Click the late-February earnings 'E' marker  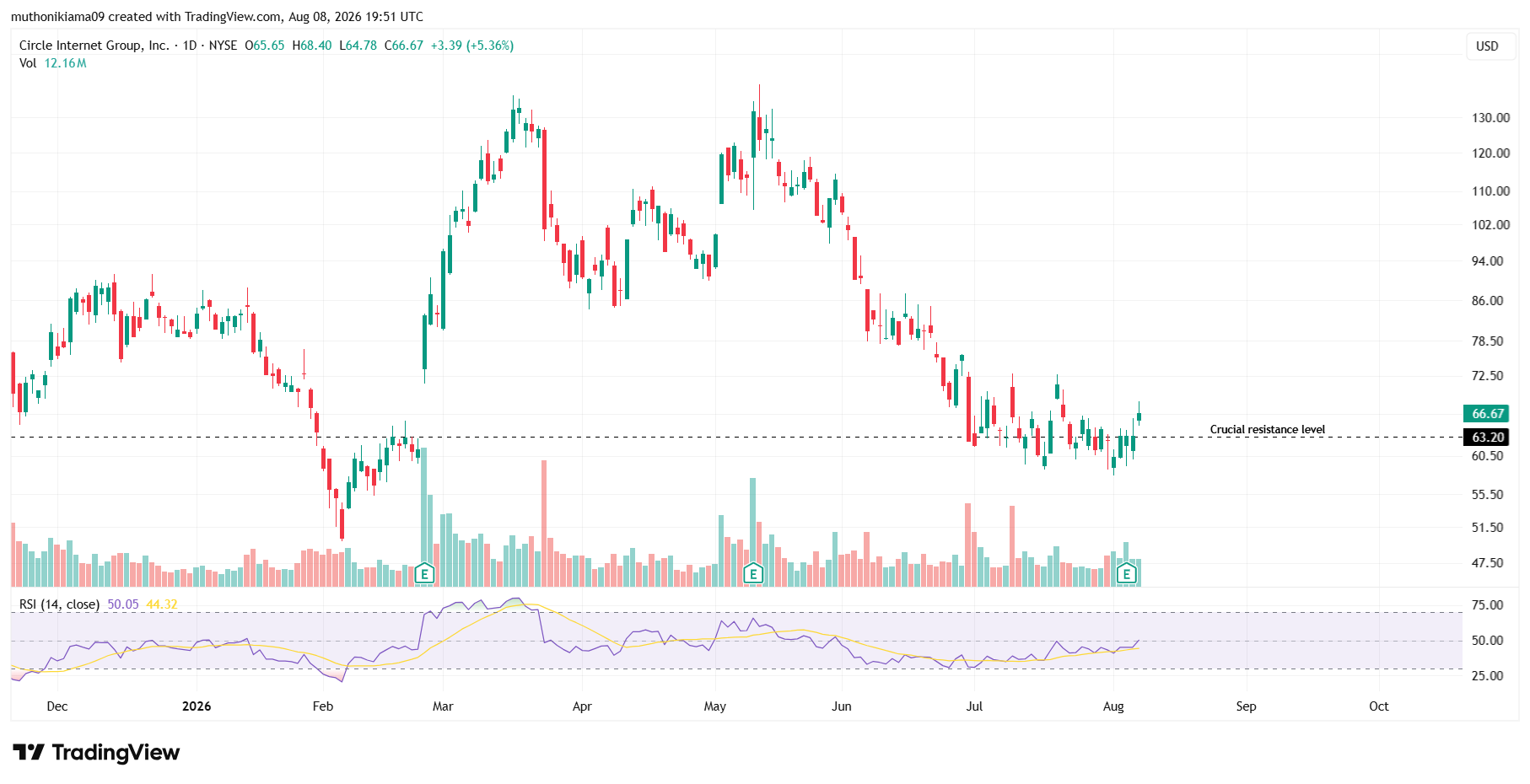coord(424,574)
